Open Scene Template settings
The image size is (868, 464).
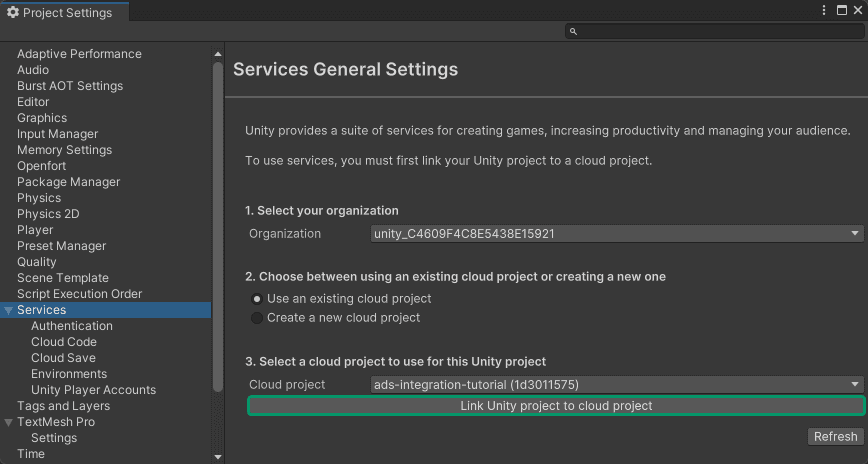coord(63,279)
